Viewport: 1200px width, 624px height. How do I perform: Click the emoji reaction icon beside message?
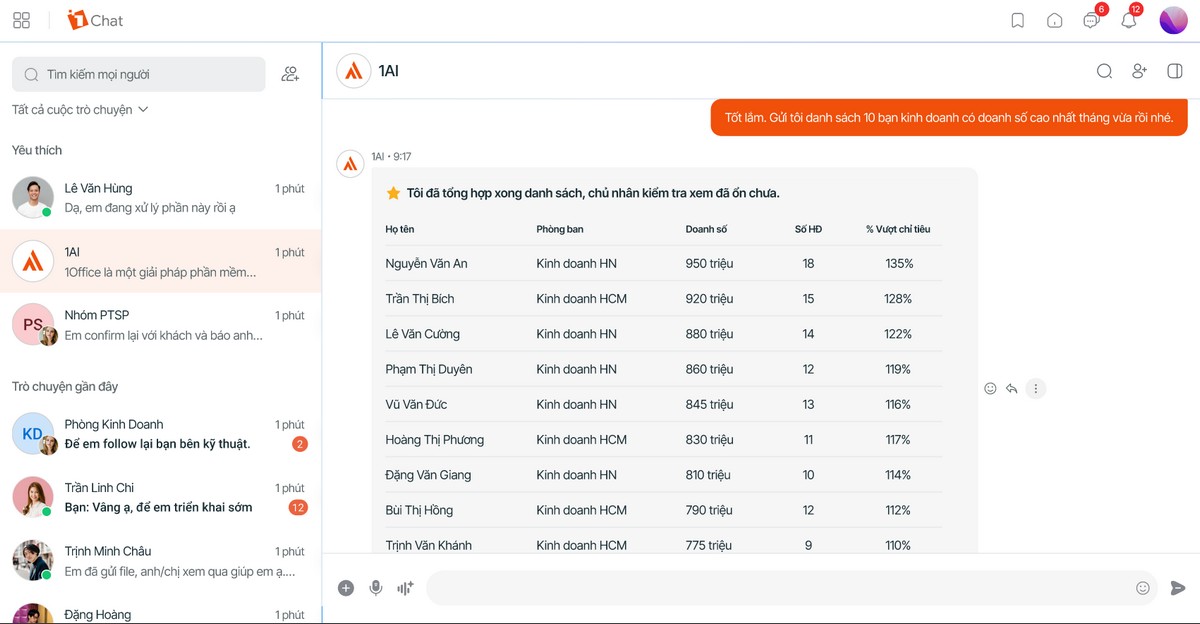coord(990,389)
